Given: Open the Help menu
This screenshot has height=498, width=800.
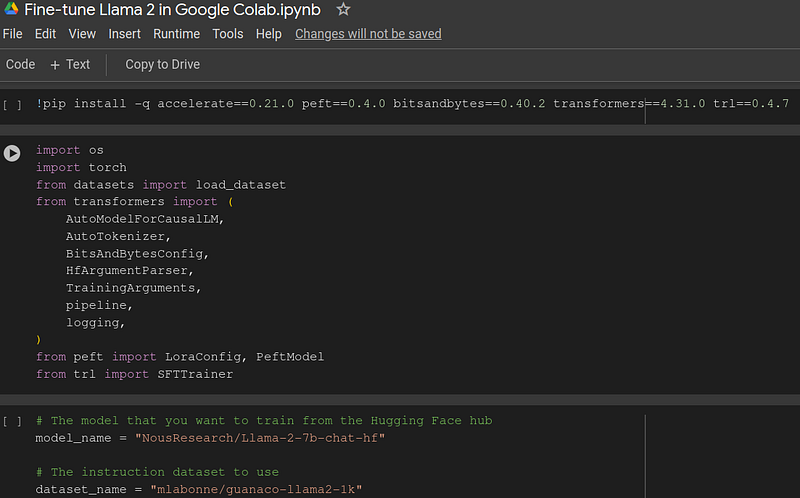Looking at the screenshot, I should coord(269,34).
